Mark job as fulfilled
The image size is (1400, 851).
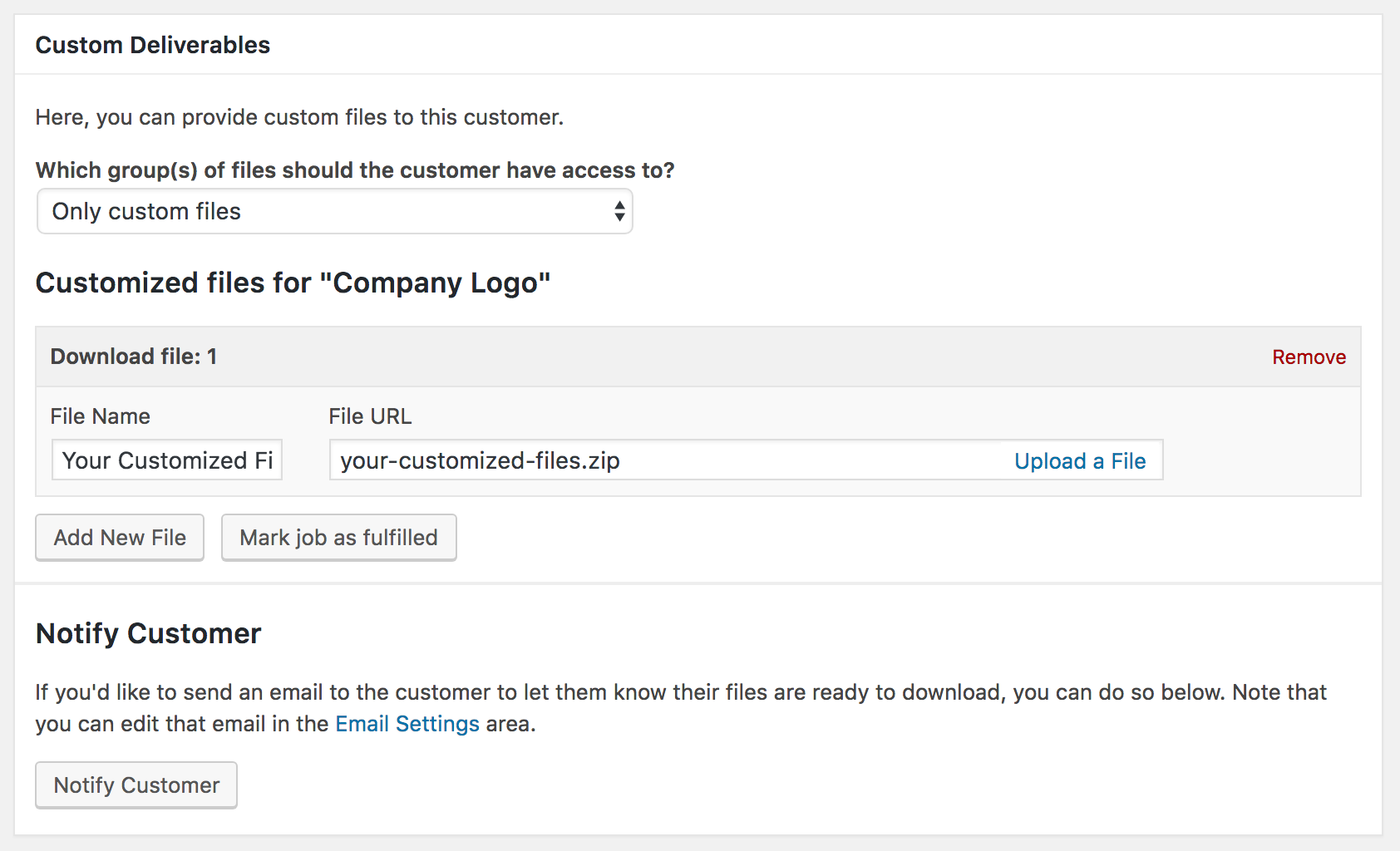point(338,538)
